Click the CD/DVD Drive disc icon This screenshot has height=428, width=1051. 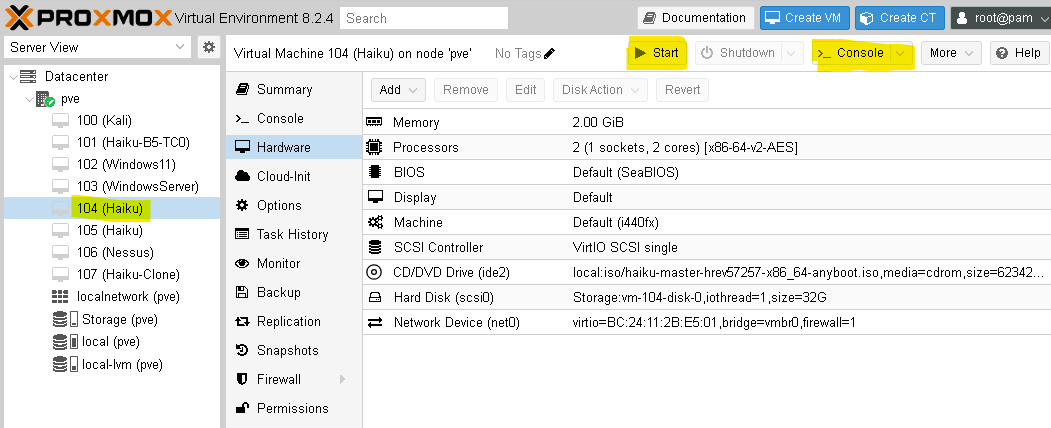(374, 272)
